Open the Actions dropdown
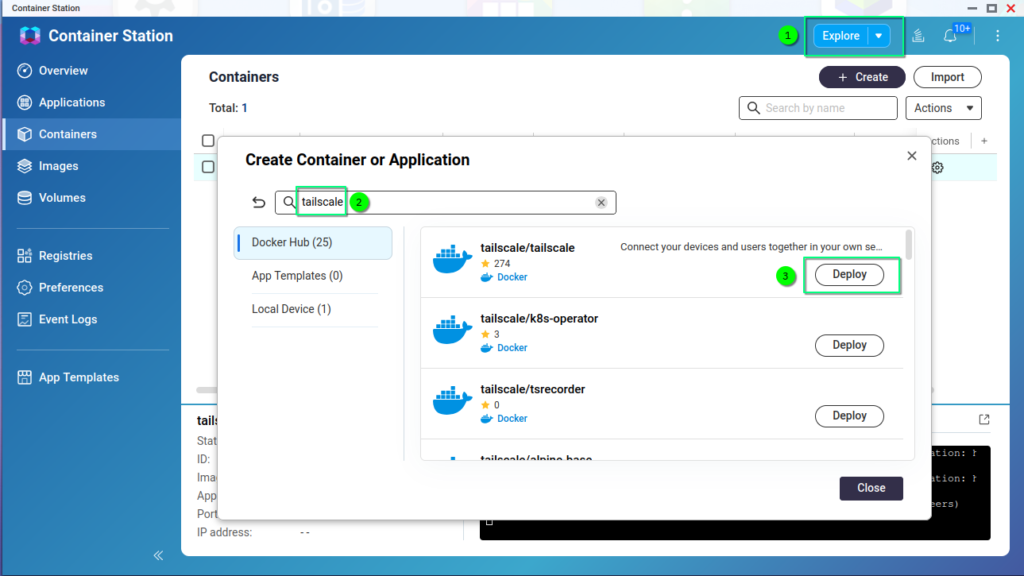The width and height of the screenshot is (1024, 576). 943,108
